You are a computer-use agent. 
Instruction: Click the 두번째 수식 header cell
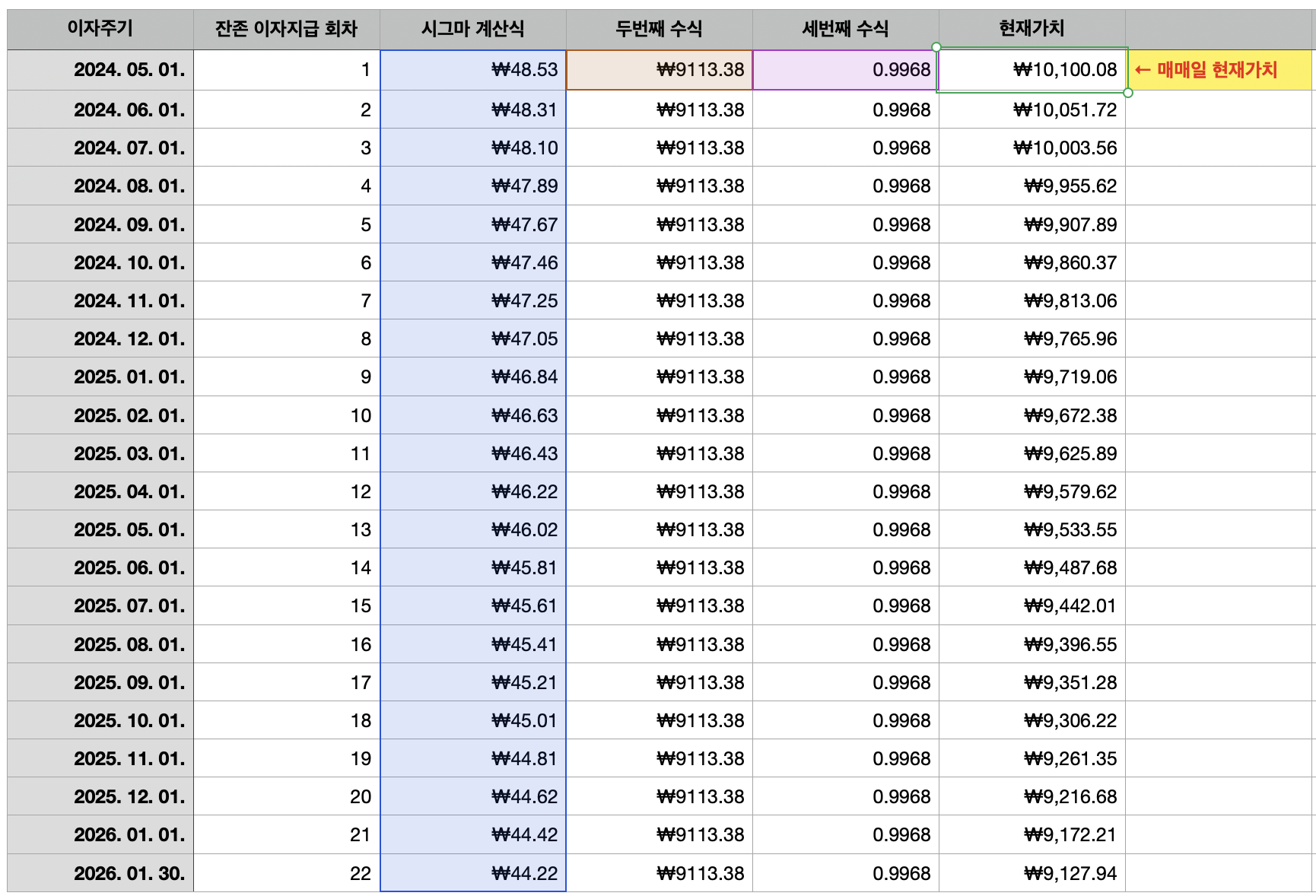click(x=660, y=29)
